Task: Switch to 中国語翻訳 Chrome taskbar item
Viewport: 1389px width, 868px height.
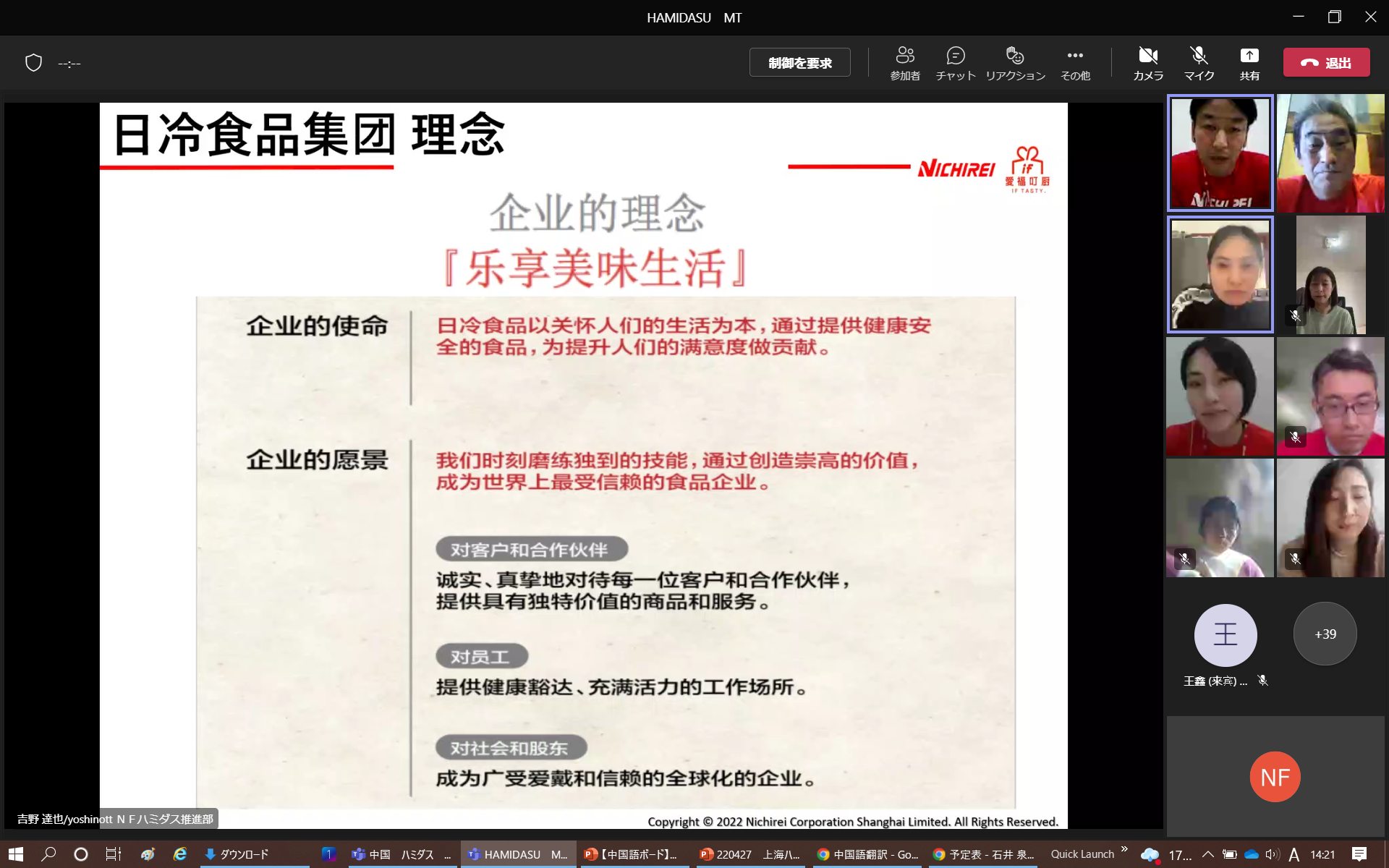Action: 867,854
